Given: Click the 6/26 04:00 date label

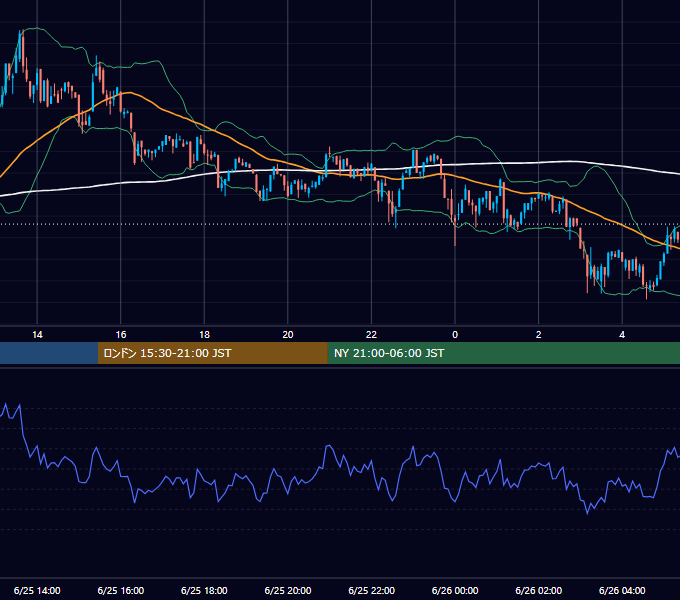Looking at the screenshot, I should (622, 590).
